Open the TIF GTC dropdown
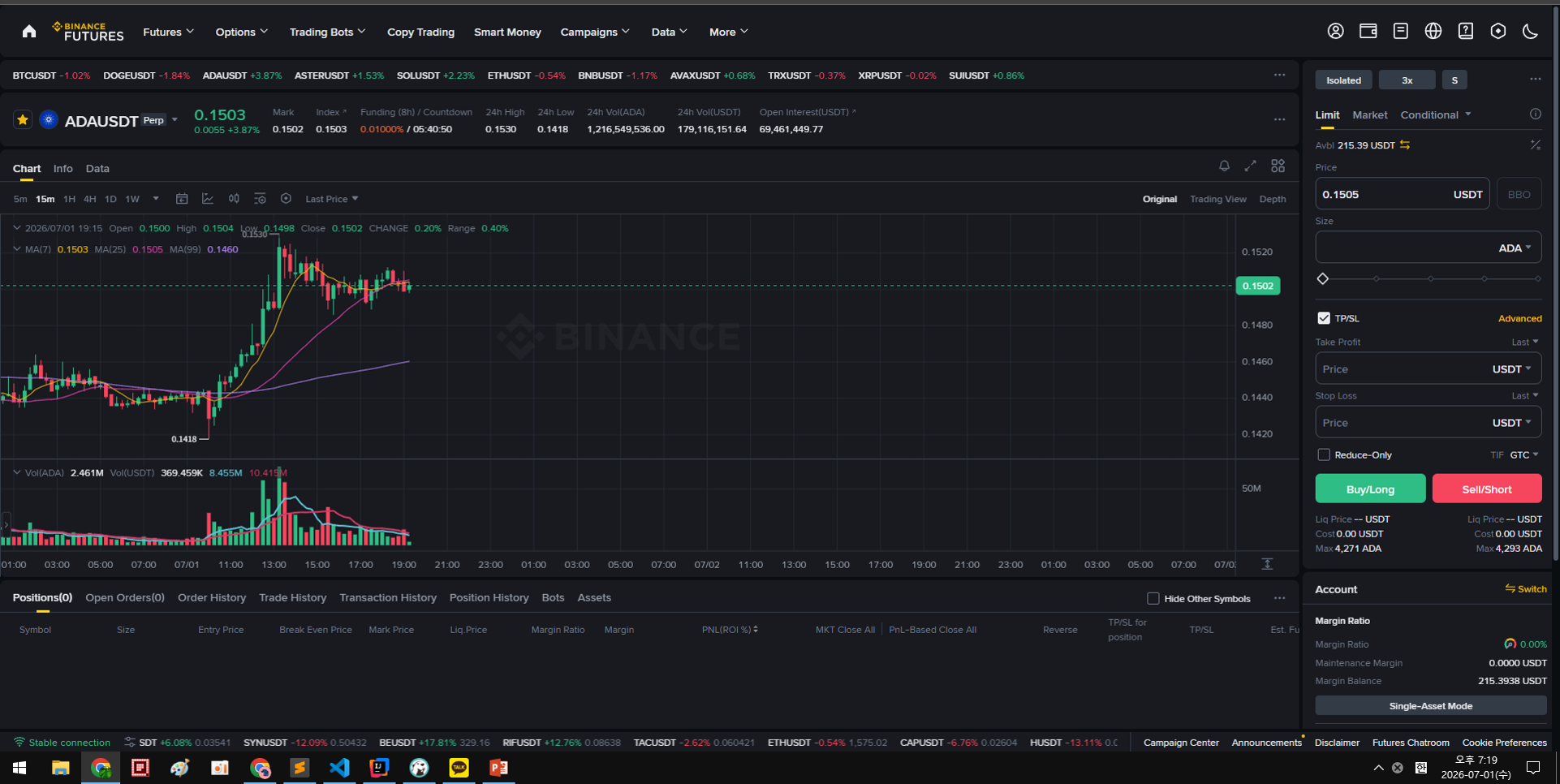Viewport: 1560px width, 784px height. pyautogui.click(x=1523, y=454)
